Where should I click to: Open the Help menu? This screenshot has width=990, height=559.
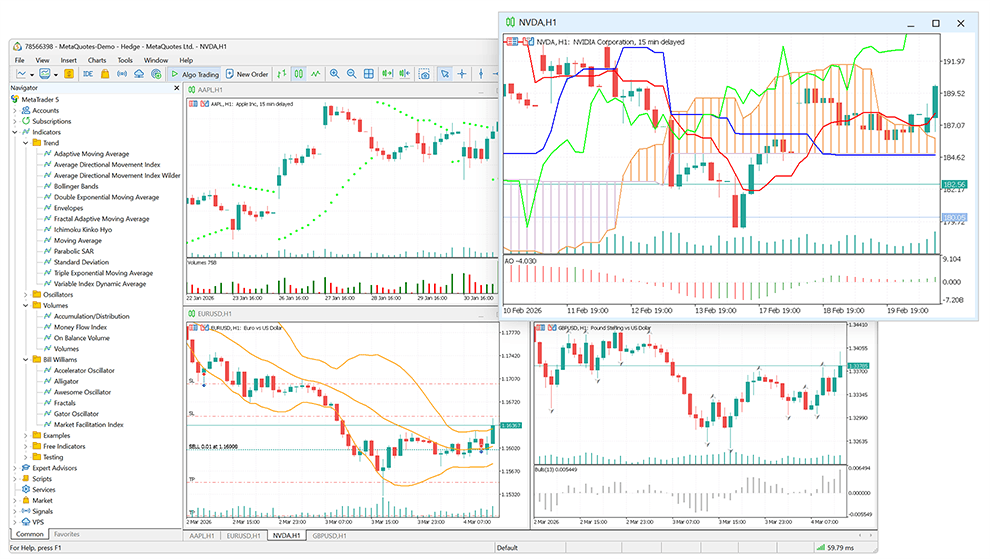(x=186, y=60)
